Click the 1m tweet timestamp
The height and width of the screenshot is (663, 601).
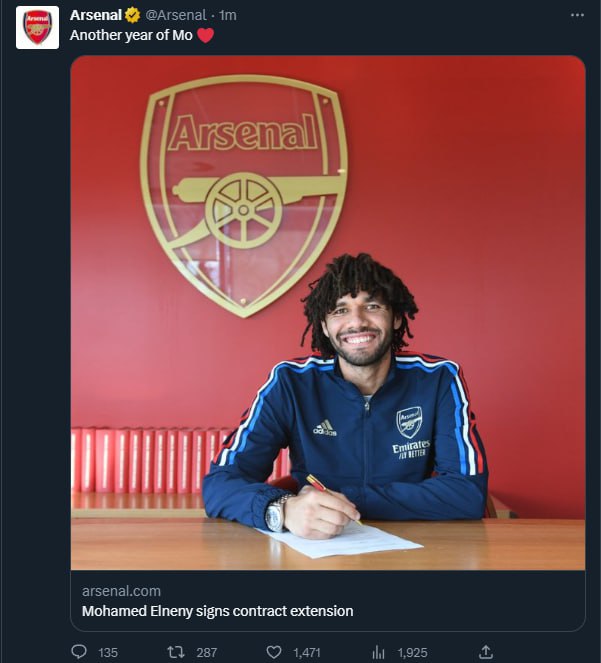[x=227, y=15]
